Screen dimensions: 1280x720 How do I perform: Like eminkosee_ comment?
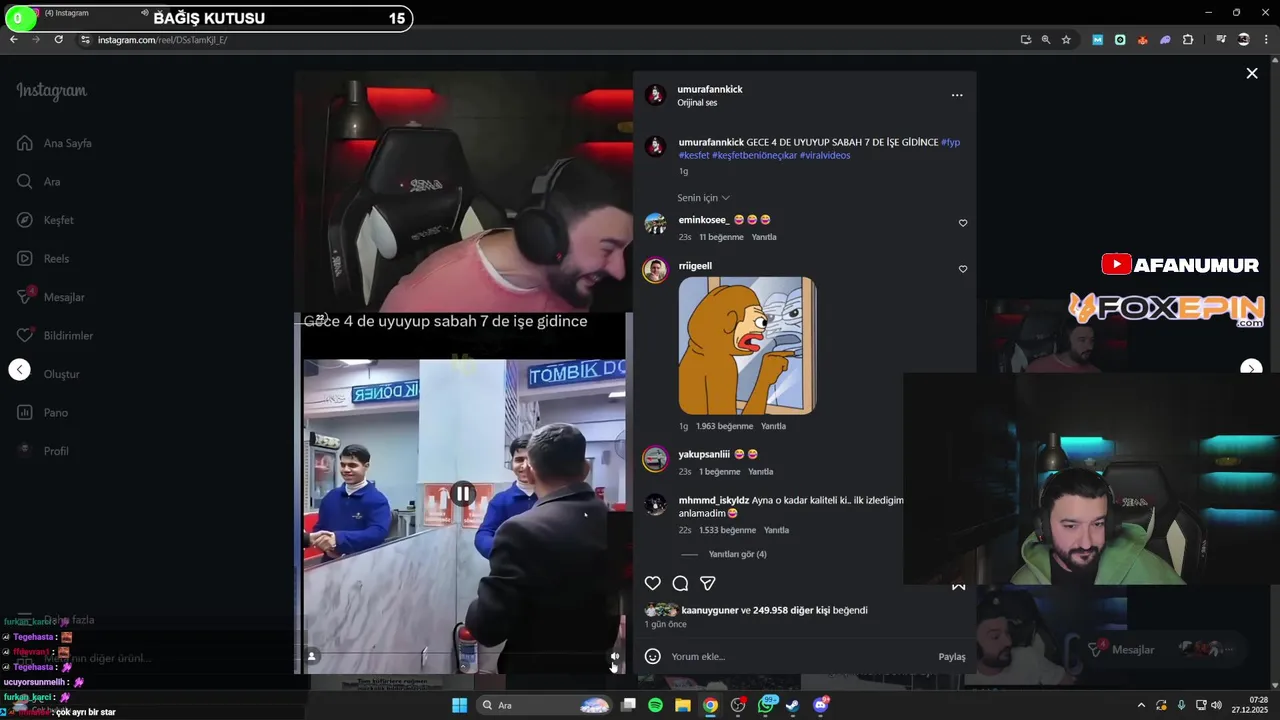[963, 223]
